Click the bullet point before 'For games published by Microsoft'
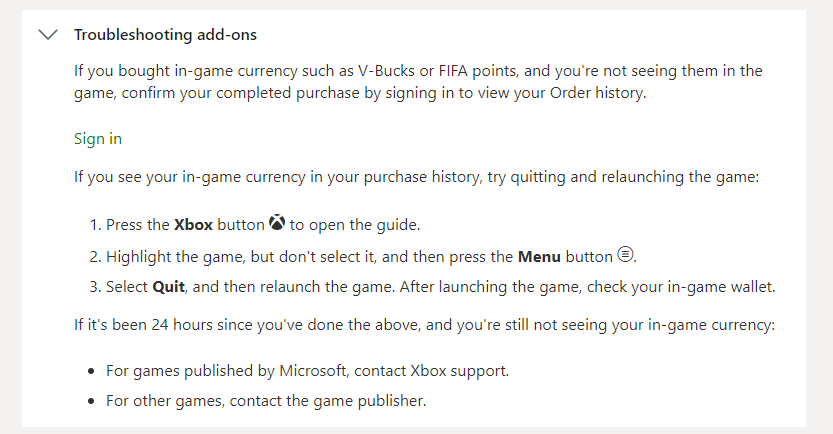The image size is (833, 434). click(91, 371)
